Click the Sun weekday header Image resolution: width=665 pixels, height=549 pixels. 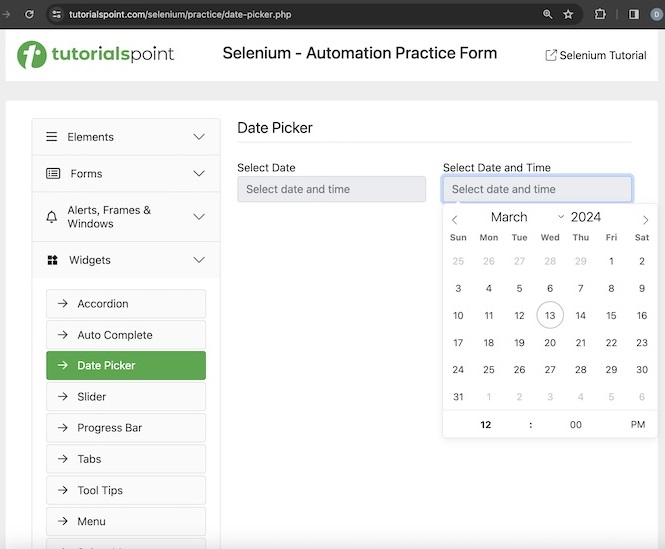tap(458, 238)
